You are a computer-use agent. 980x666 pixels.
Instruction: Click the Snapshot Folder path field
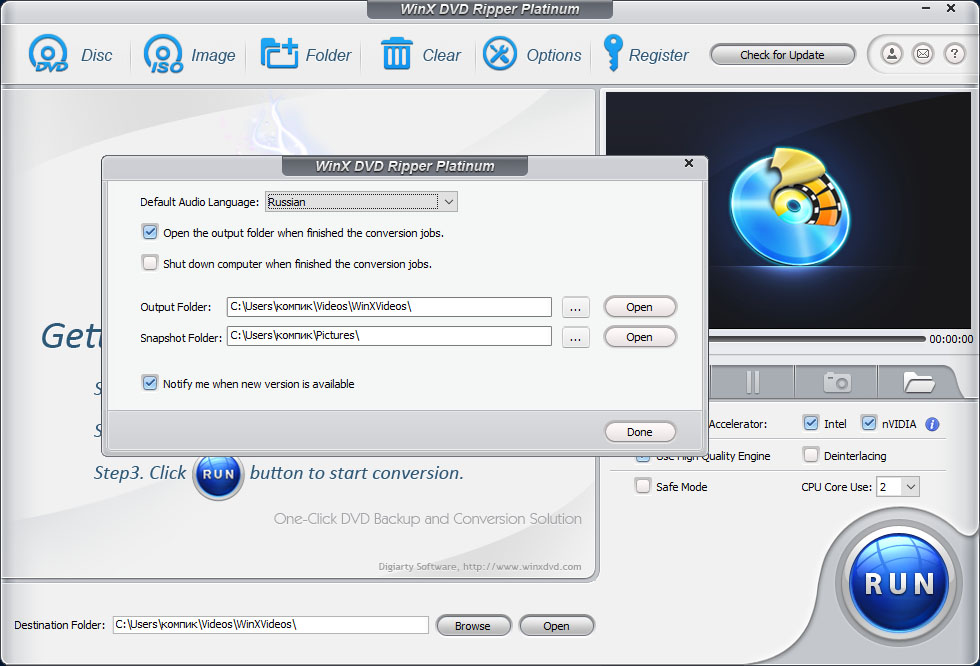389,336
